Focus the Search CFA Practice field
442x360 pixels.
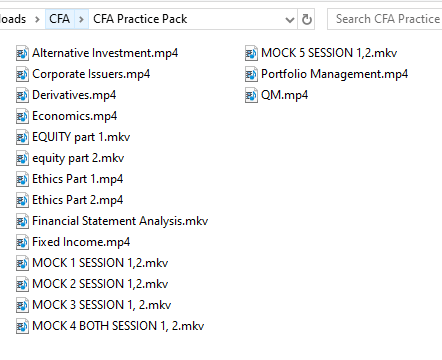click(385, 19)
